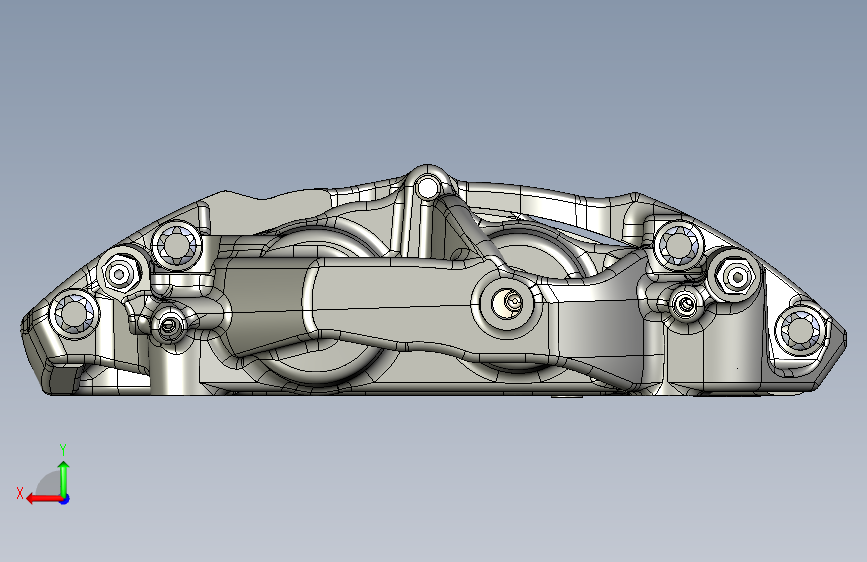Select the leftmost Torx bolt head on caliper

click(x=74, y=315)
